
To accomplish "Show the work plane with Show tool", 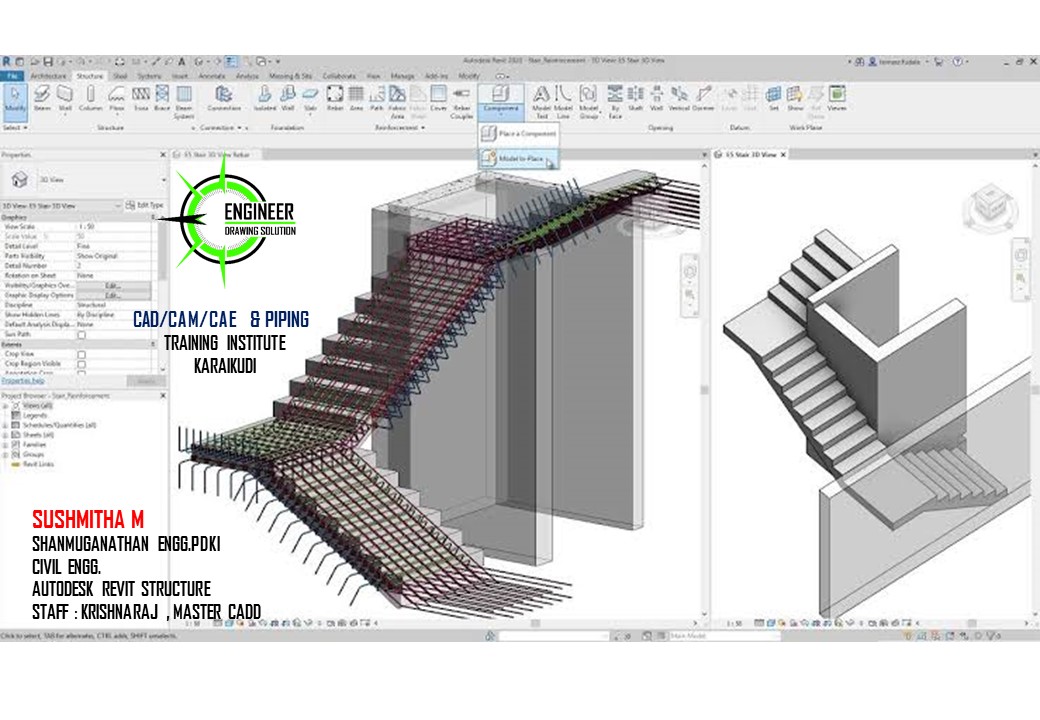I will pos(795,98).
